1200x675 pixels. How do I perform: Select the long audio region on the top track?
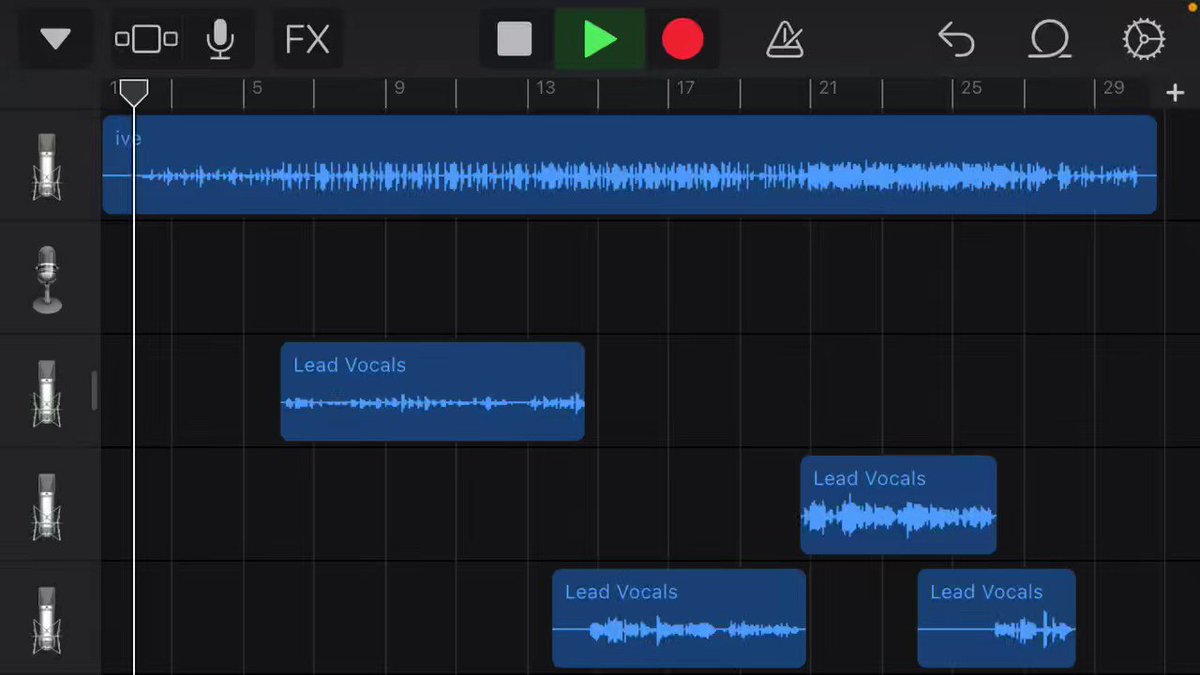(630, 165)
